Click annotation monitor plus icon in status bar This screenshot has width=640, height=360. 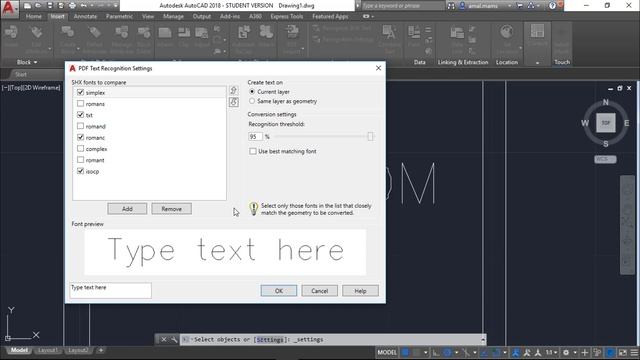pyautogui.click(x=584, y=352)
